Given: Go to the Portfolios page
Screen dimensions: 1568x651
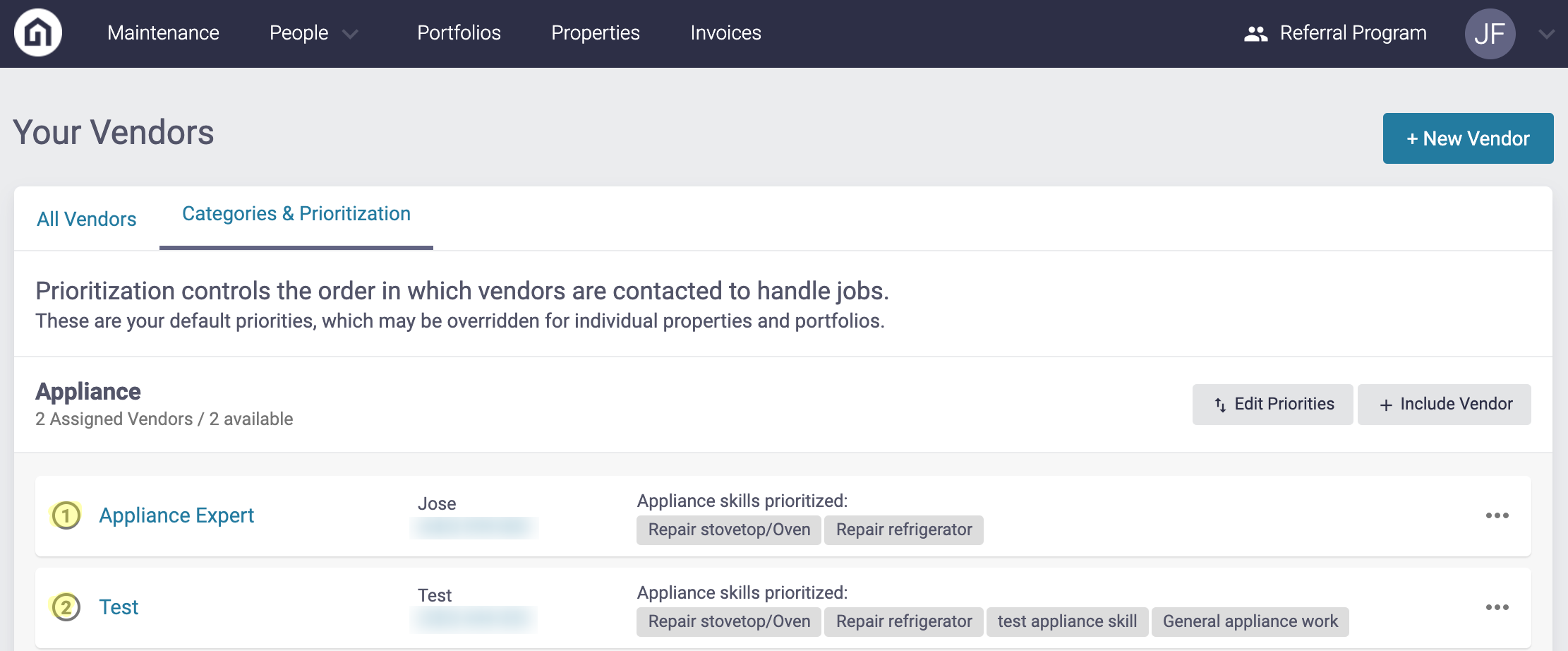Looking at the screenshot, I should point(459,32).
